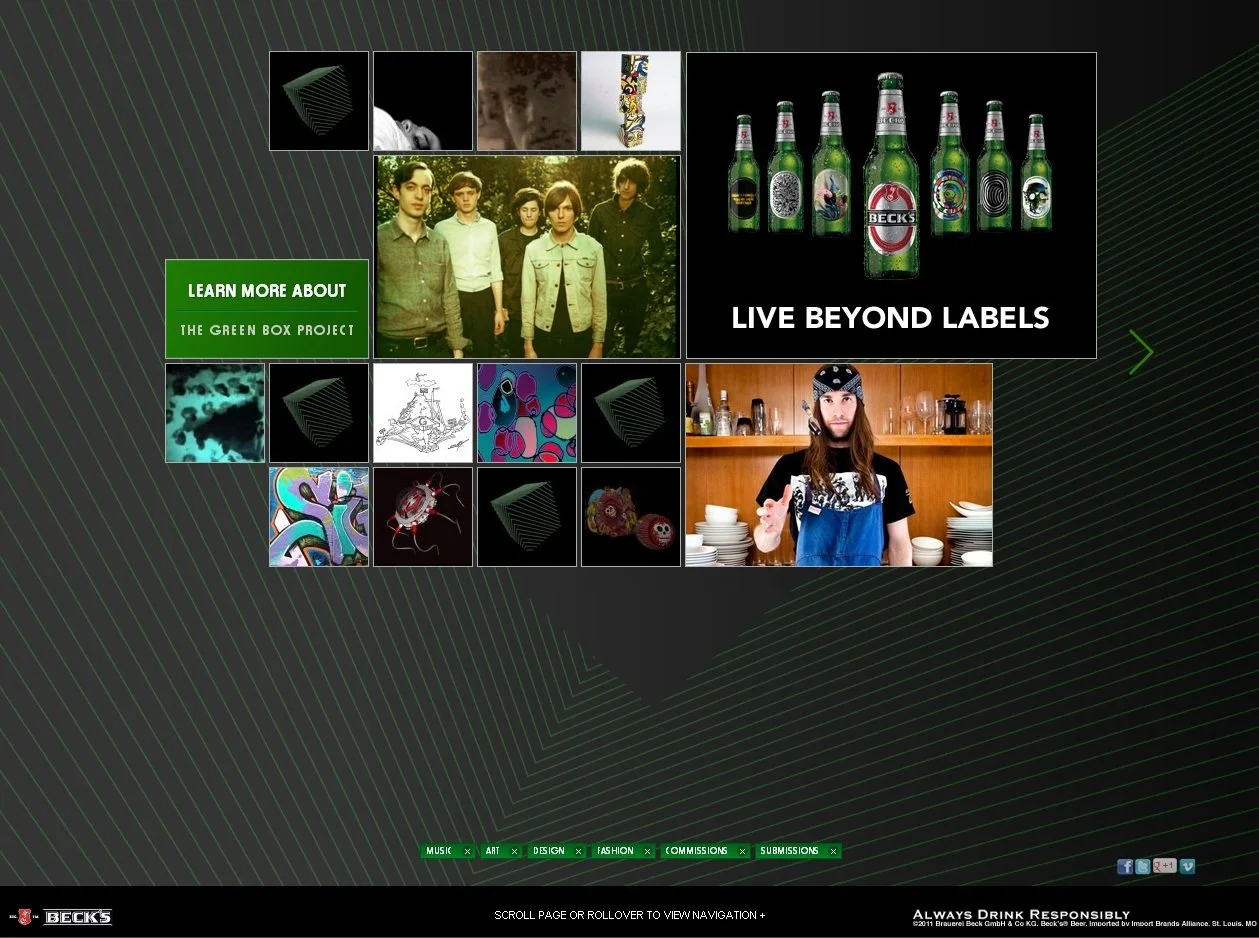Image resolution: width=1259 pixels, height=938 pixels.
Task: Open the bandana man in kitchen tile
Action: [839, 465]
